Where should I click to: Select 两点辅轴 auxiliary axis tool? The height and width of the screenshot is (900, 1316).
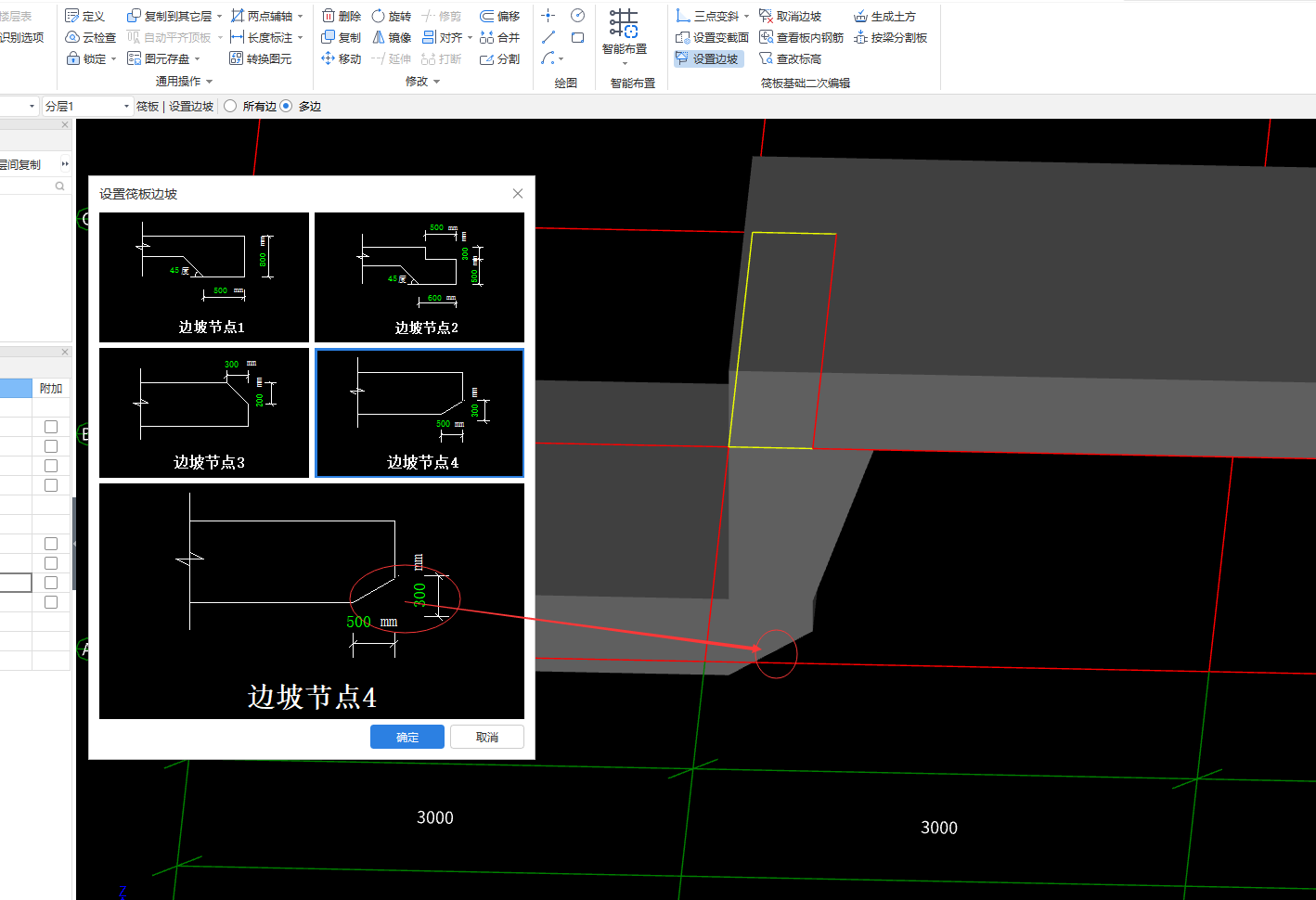(x=261, y=16)
